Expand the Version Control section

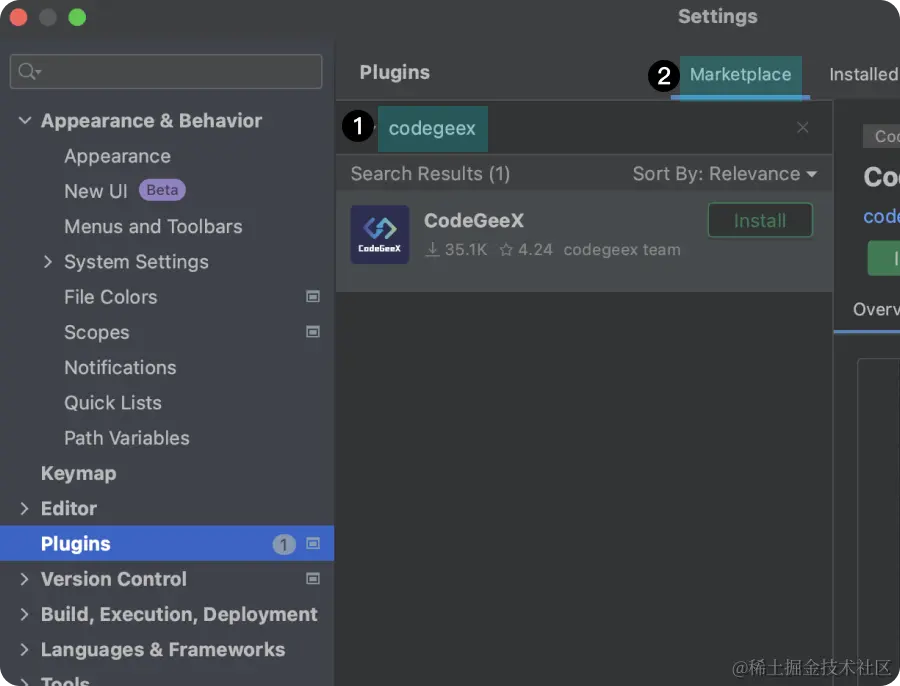point(24,579)
